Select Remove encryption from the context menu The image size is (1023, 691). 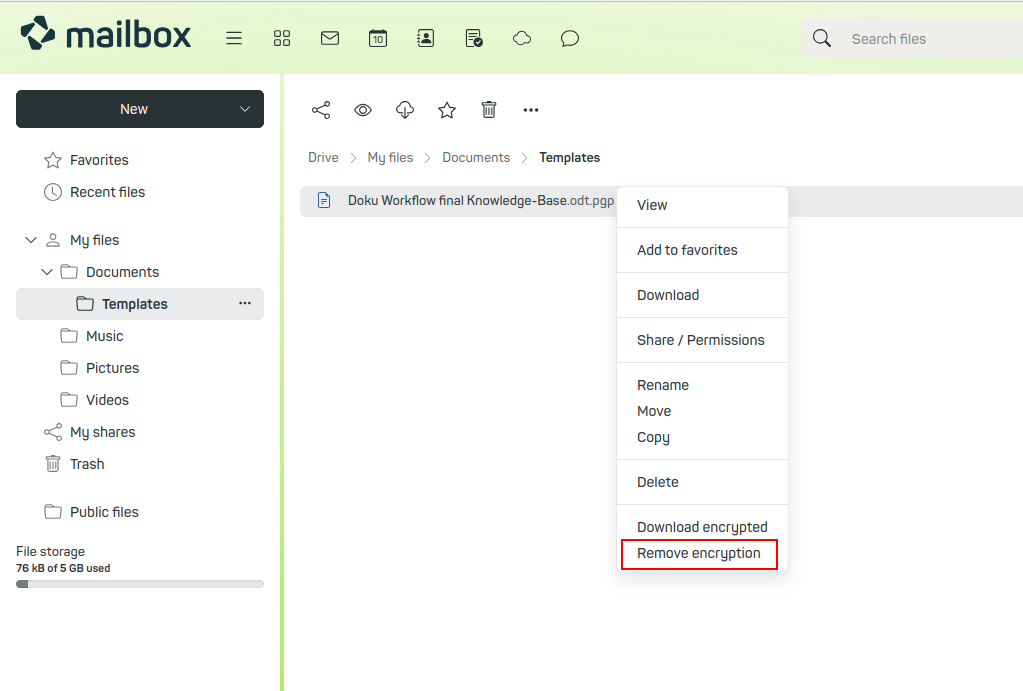698,553
